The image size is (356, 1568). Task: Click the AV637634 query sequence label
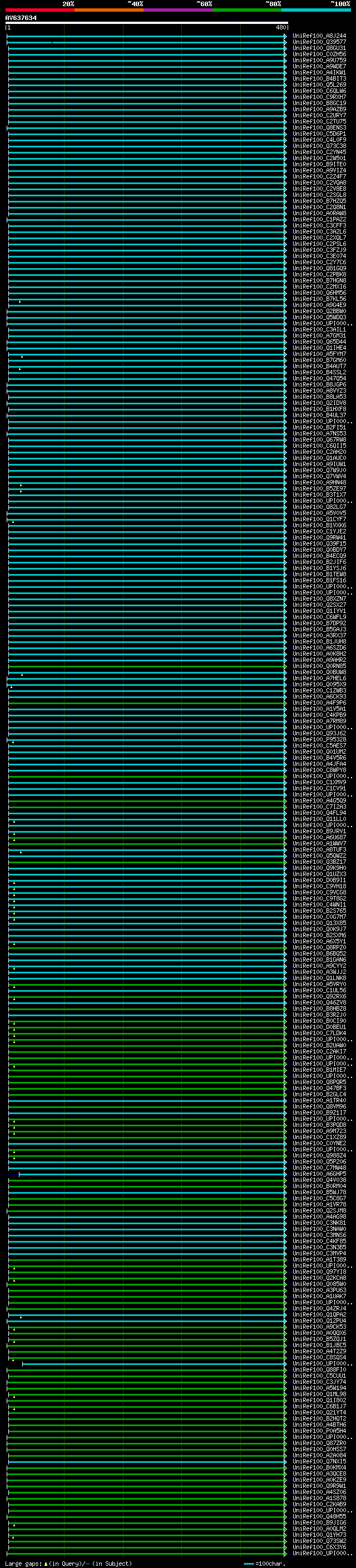point(21,18)
